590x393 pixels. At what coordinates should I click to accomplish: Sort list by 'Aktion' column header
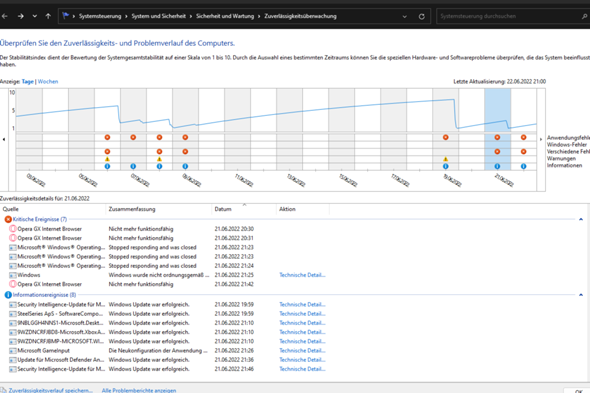[x=303, y=209]
